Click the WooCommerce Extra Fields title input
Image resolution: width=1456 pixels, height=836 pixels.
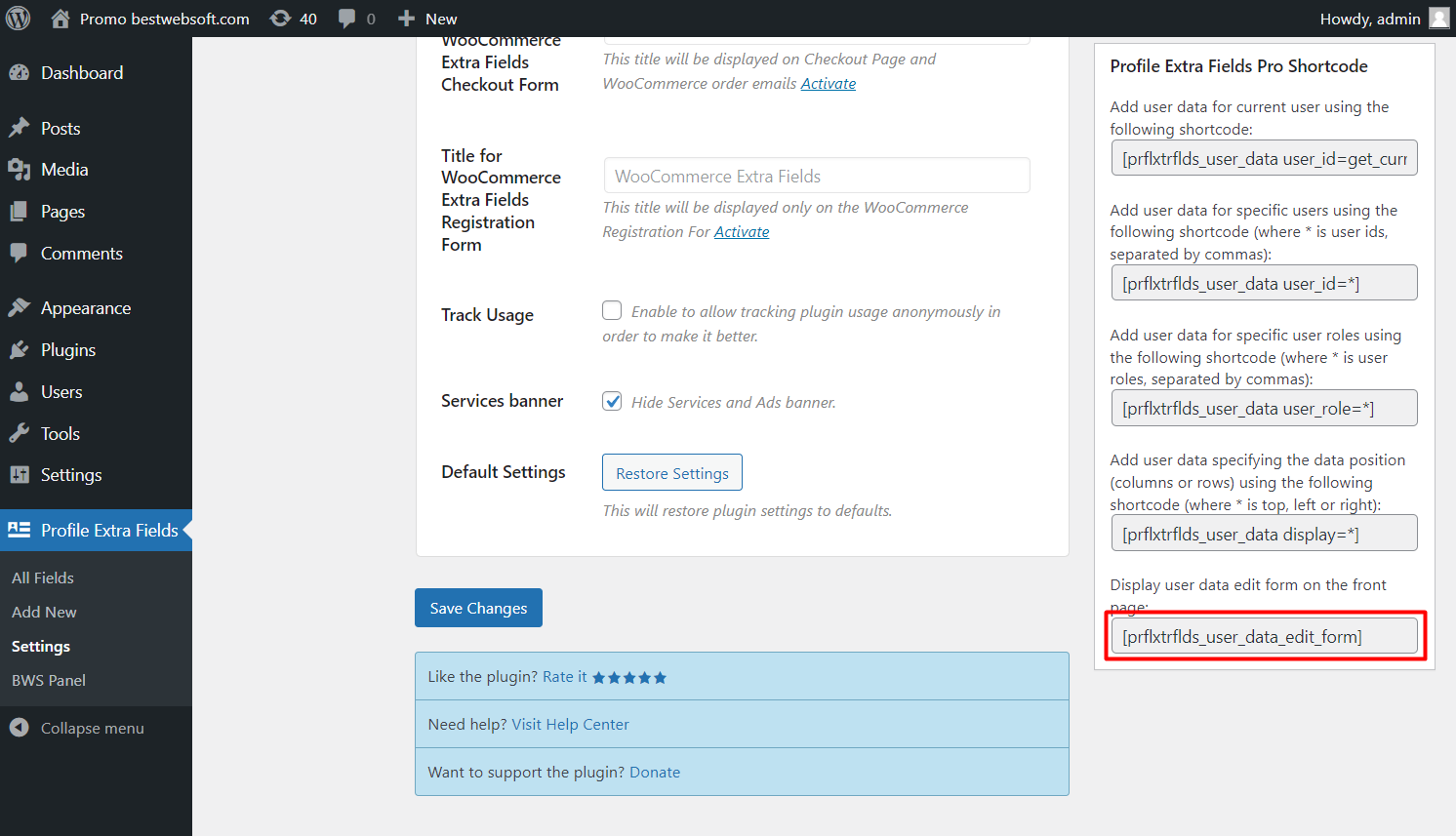click(x=816, y=176)
